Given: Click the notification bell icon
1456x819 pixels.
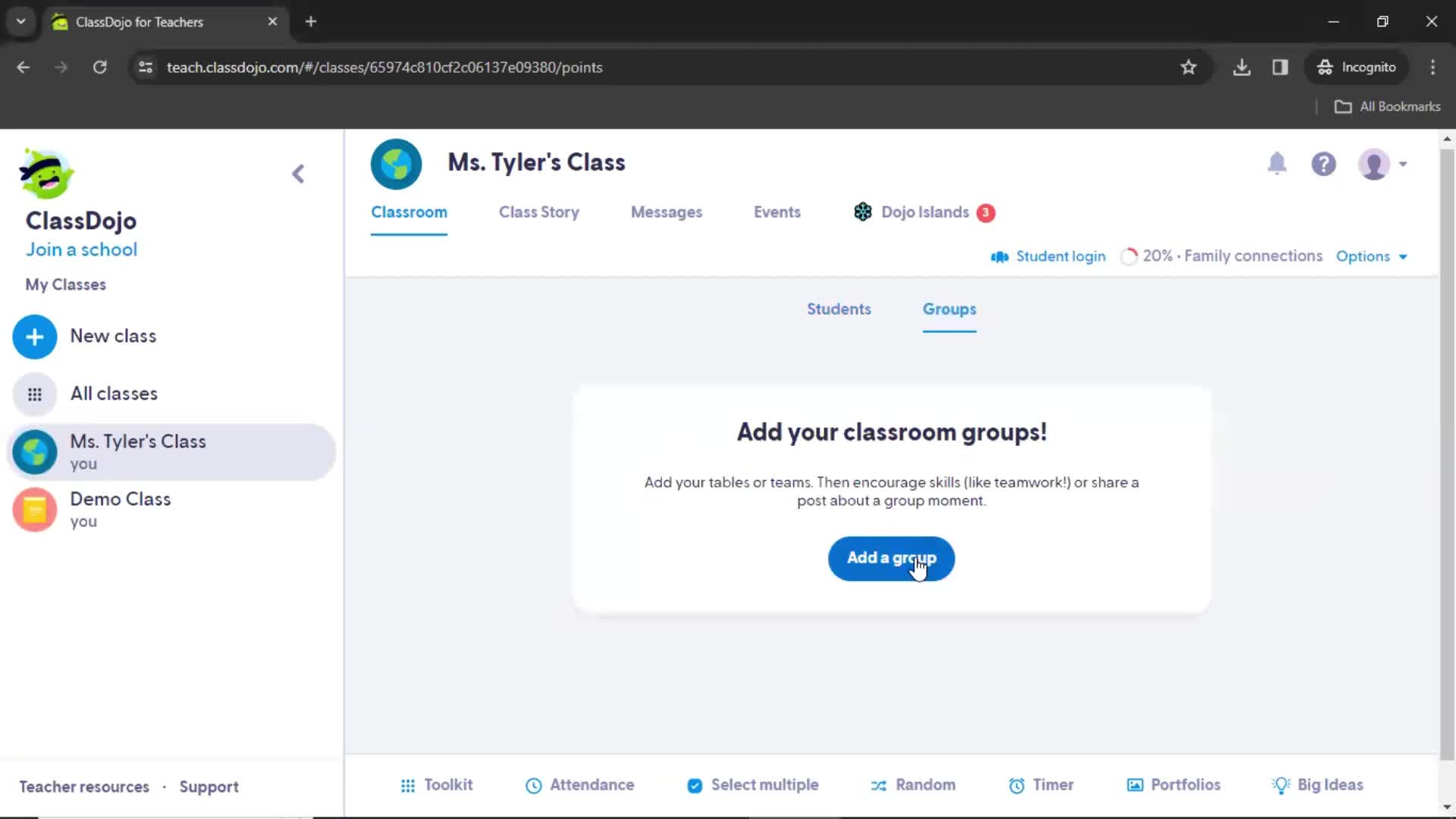Looking at the screenshot, I should 1277,163.
